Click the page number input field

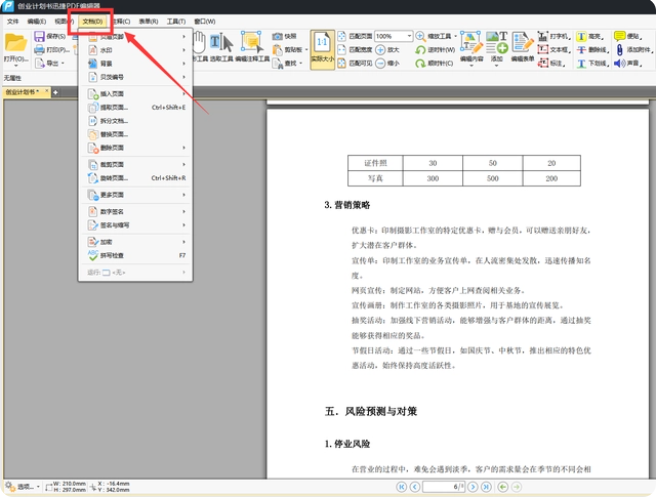[444, 487]
